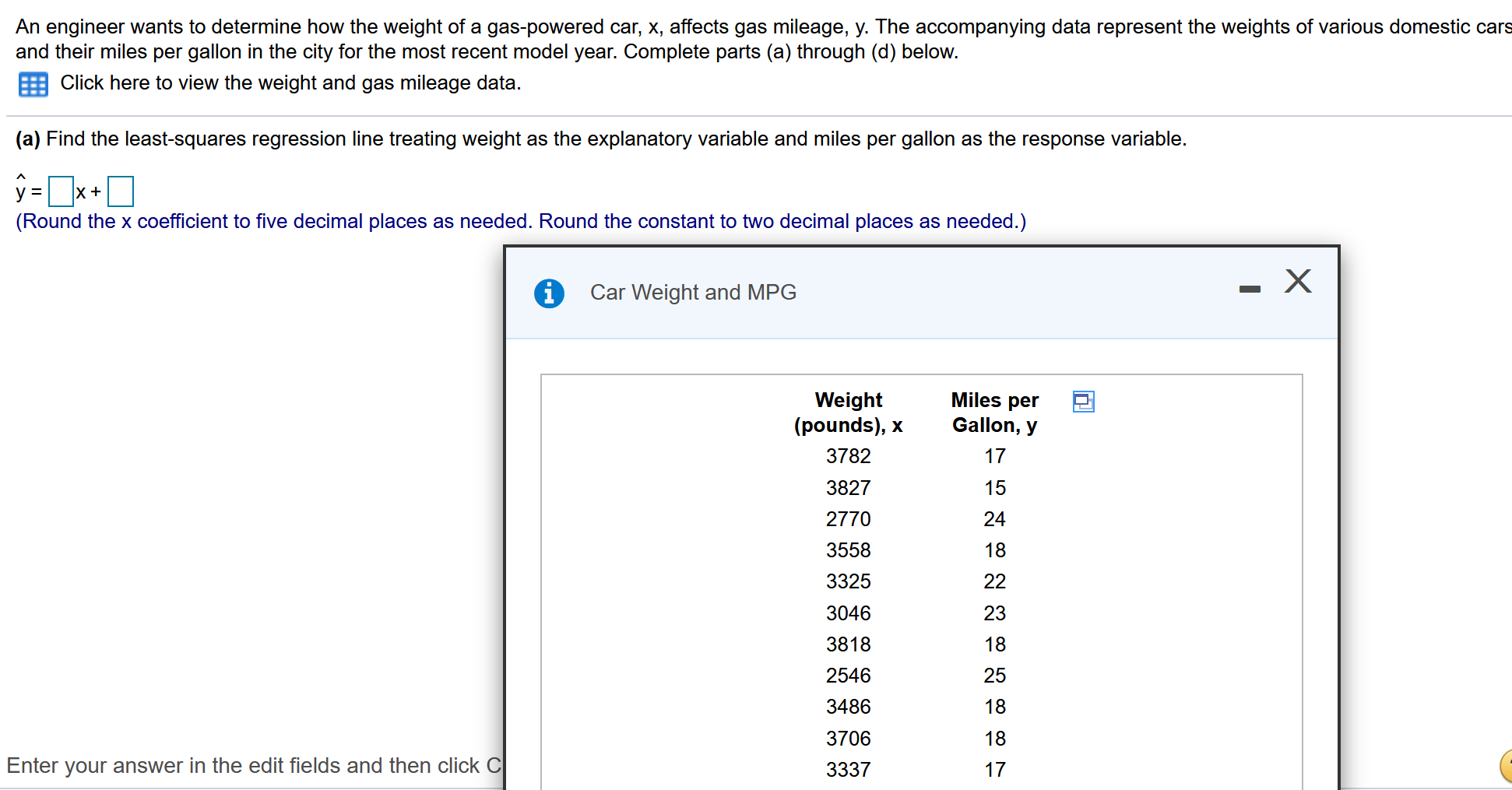This screenshot has height=790, width=1512.
Task: Click the Weight (pounds), x column header
Action: [x=848, y=413]
